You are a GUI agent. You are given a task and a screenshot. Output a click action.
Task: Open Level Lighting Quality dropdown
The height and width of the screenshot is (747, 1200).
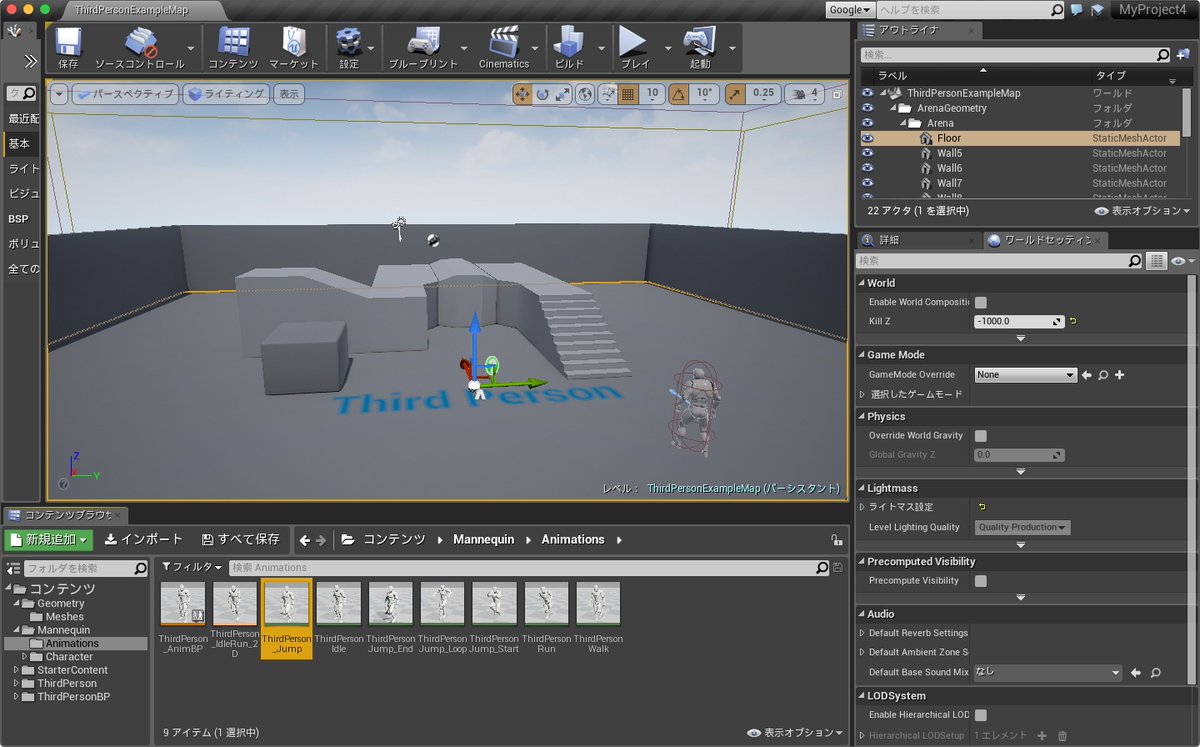1022,527
